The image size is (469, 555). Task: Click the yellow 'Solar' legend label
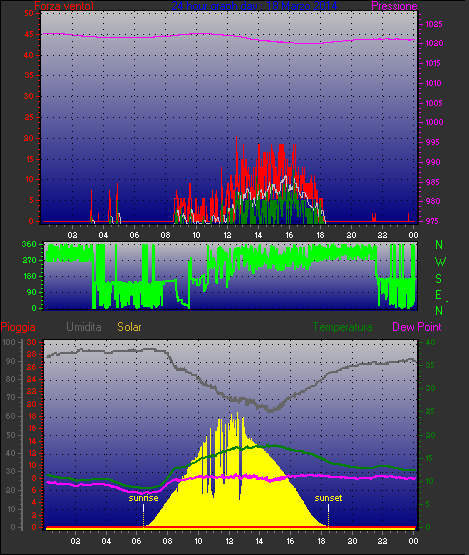[x=129, y=327]
